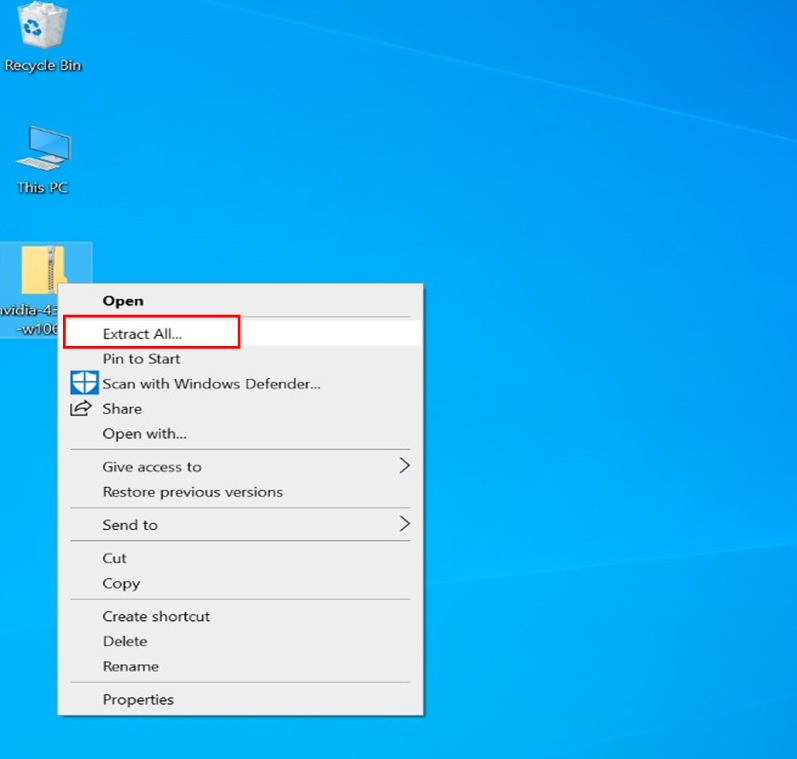Choose Share menu entry

[x=240, y=408]
